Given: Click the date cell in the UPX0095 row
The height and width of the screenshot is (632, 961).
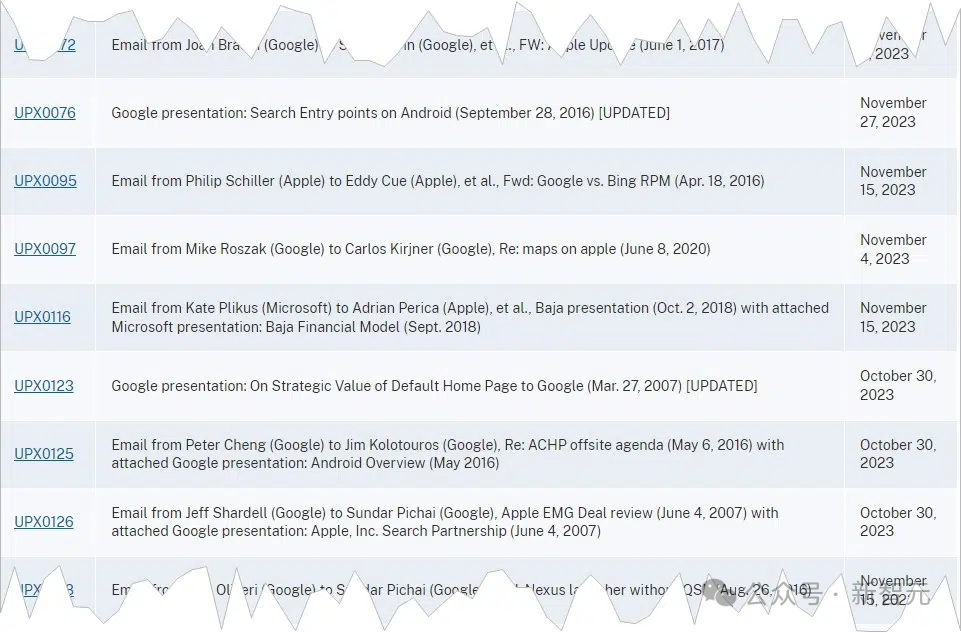Looking at the screenshot, I should 893,181.
